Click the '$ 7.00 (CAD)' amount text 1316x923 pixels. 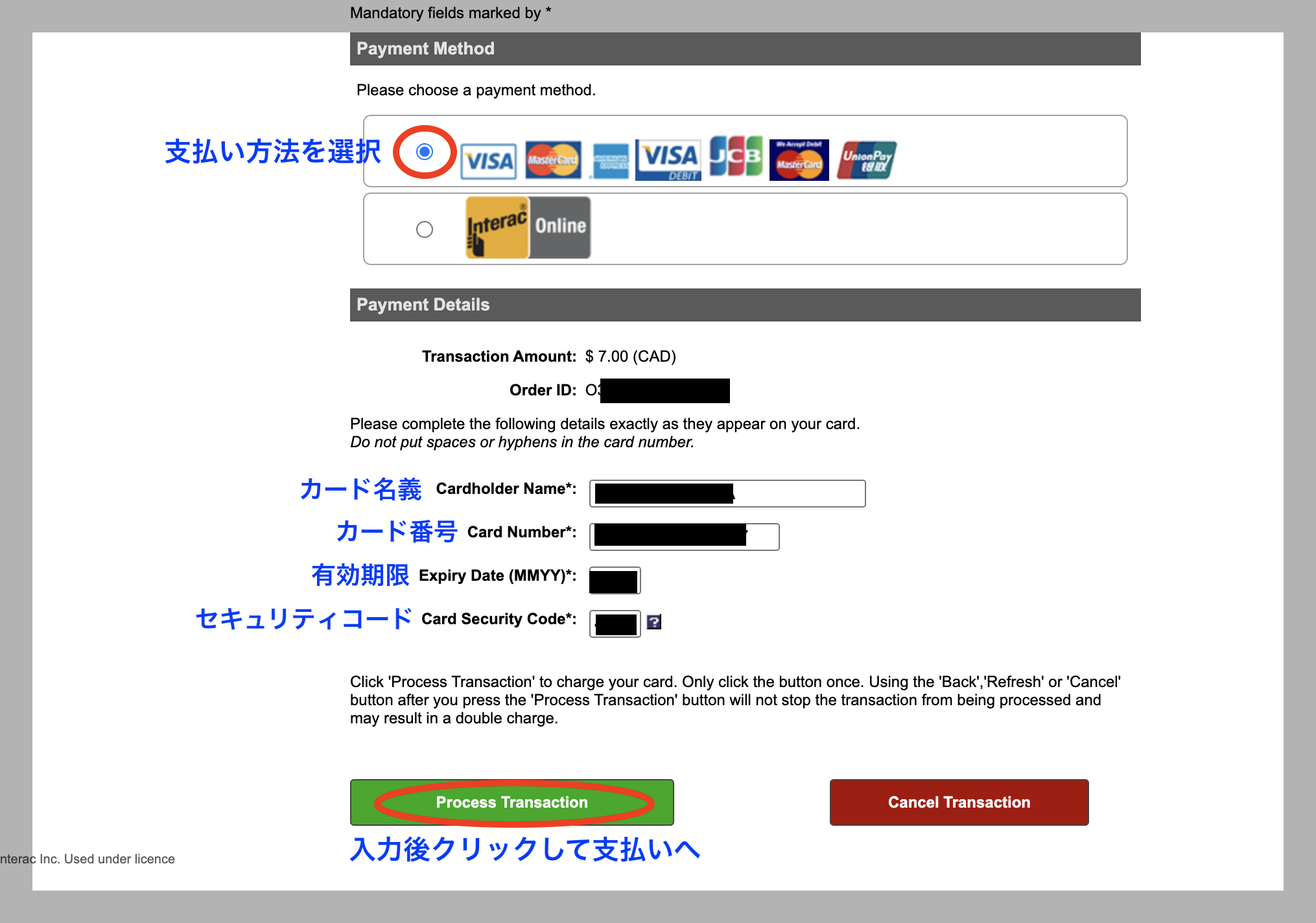(x=630, y=356)
